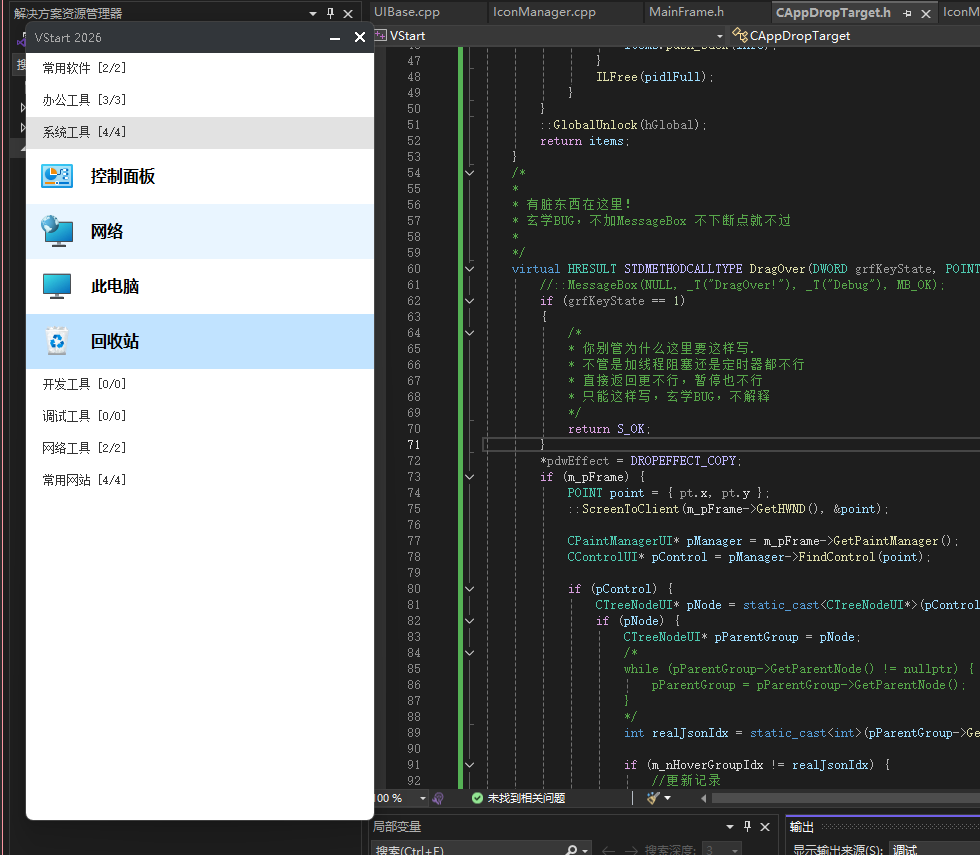Viewport: 980px width, 855px height.
Task: Switch to the UIBase.cpp tab
Action: 406,12
